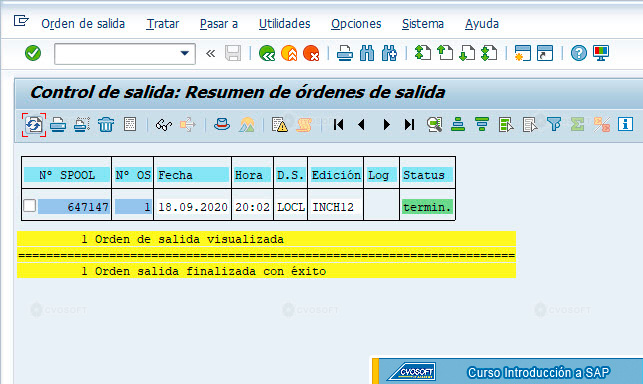
Task: Click the green Back arrow icon
Action: coord(267,53)
